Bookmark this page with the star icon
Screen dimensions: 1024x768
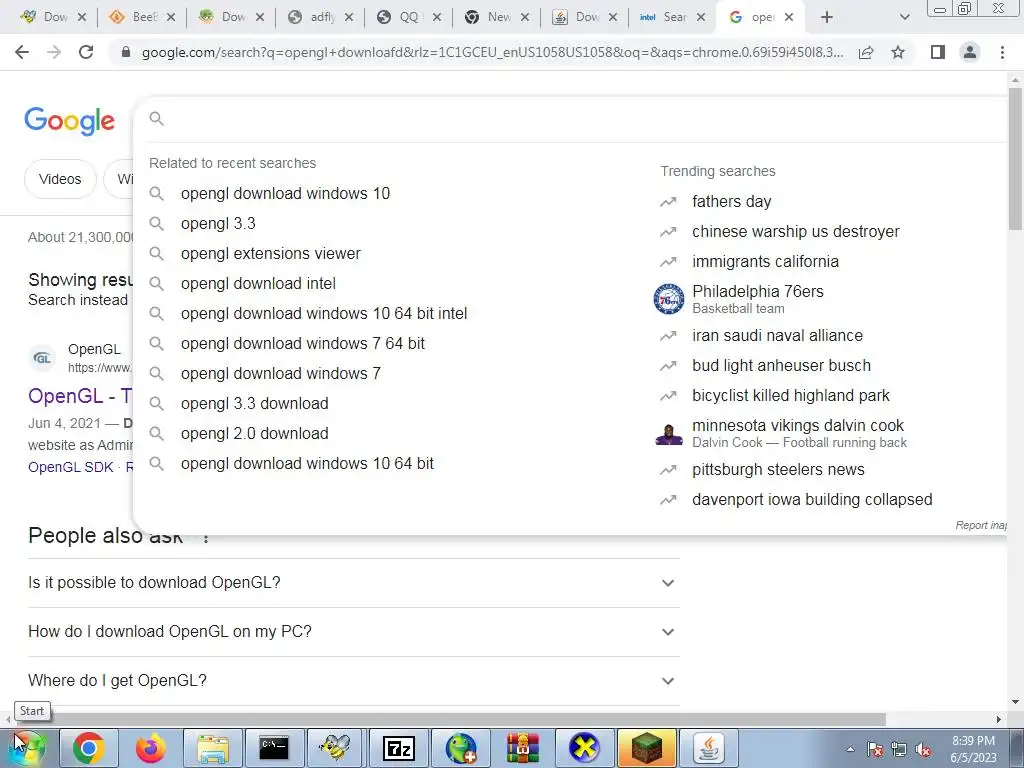click(898, 52)
